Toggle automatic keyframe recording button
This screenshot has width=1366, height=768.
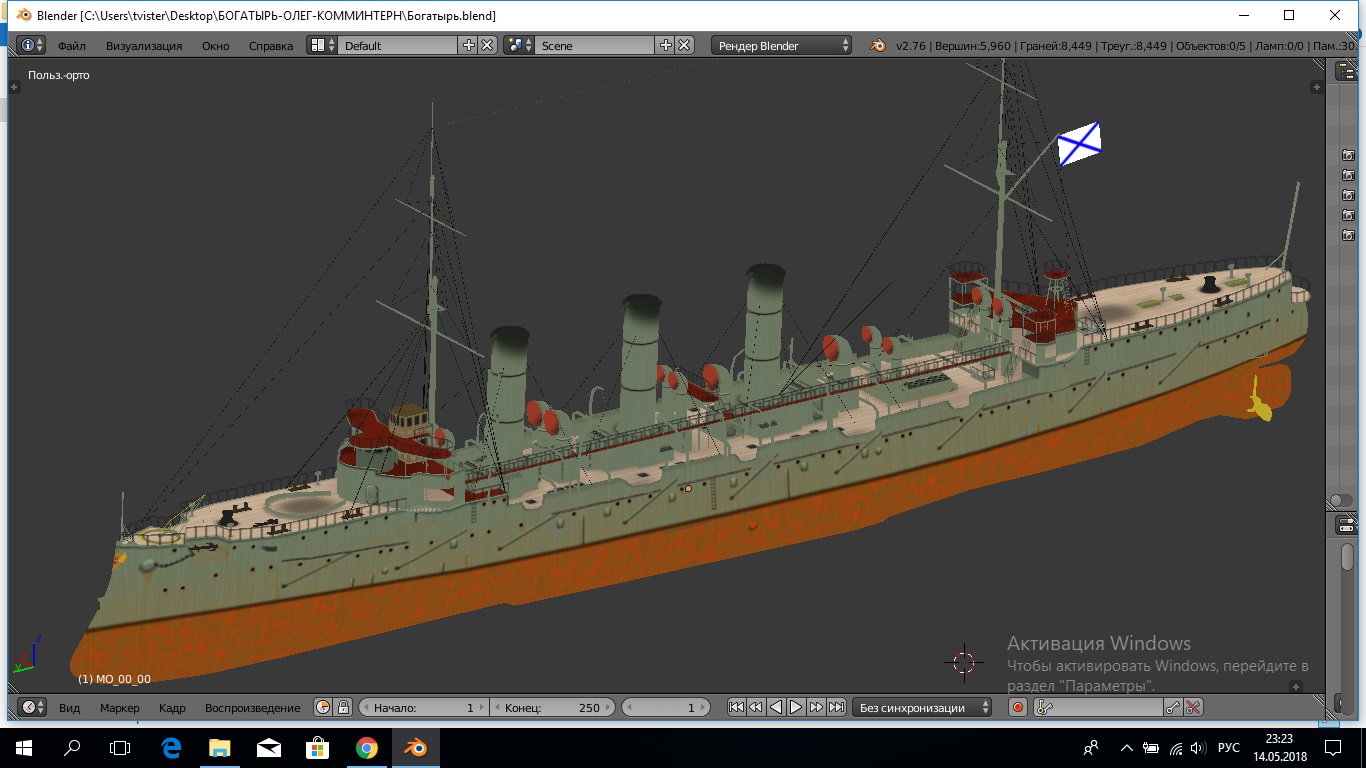1018,708
